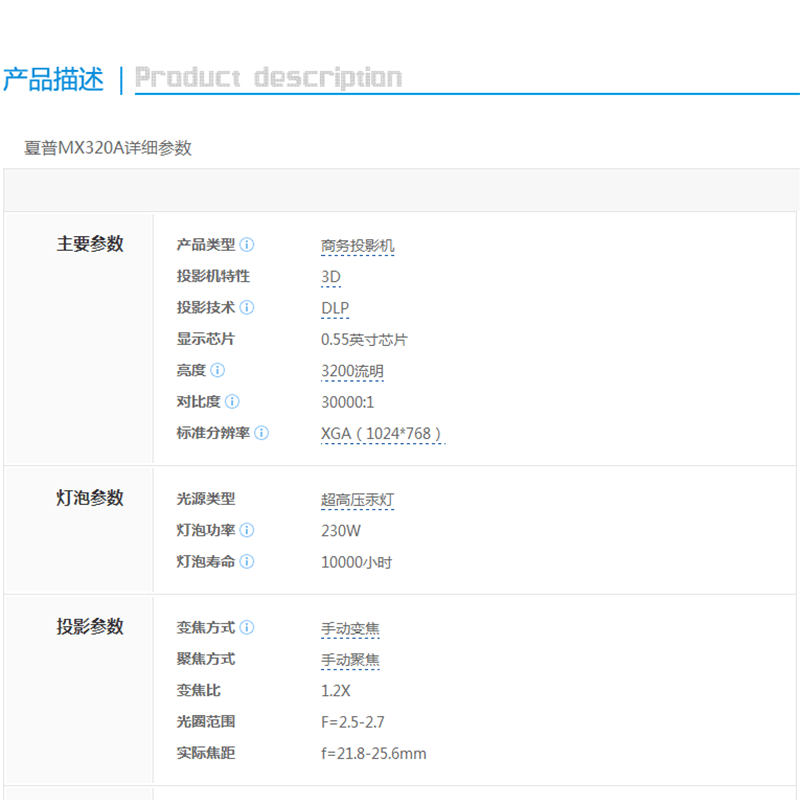Viewport: 800px width, 800px height.
Task: Click the info icon next to 对比度
Action: coord(232,402)
